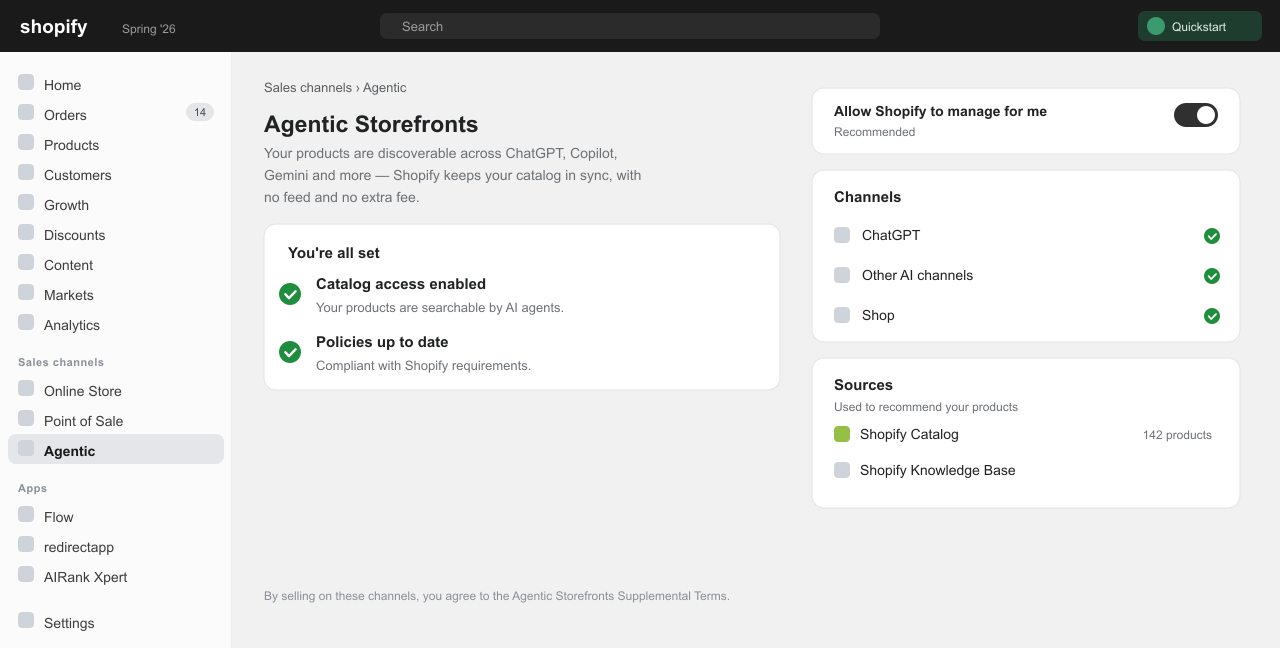Toggle Allow Shopify to manage for me
The width and height of the screenshot is (1280, 648).
[1196, 115]
